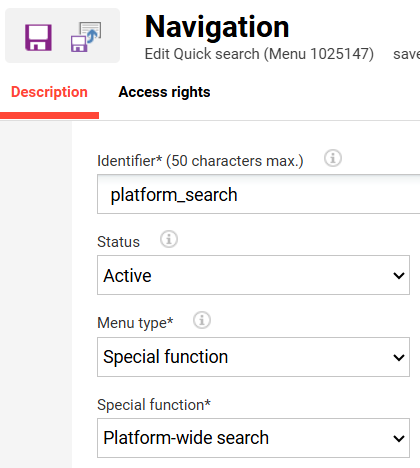Screen dimensions: 420x468
Task: Show info icon next to Status
Action: [x=169, y=239]
